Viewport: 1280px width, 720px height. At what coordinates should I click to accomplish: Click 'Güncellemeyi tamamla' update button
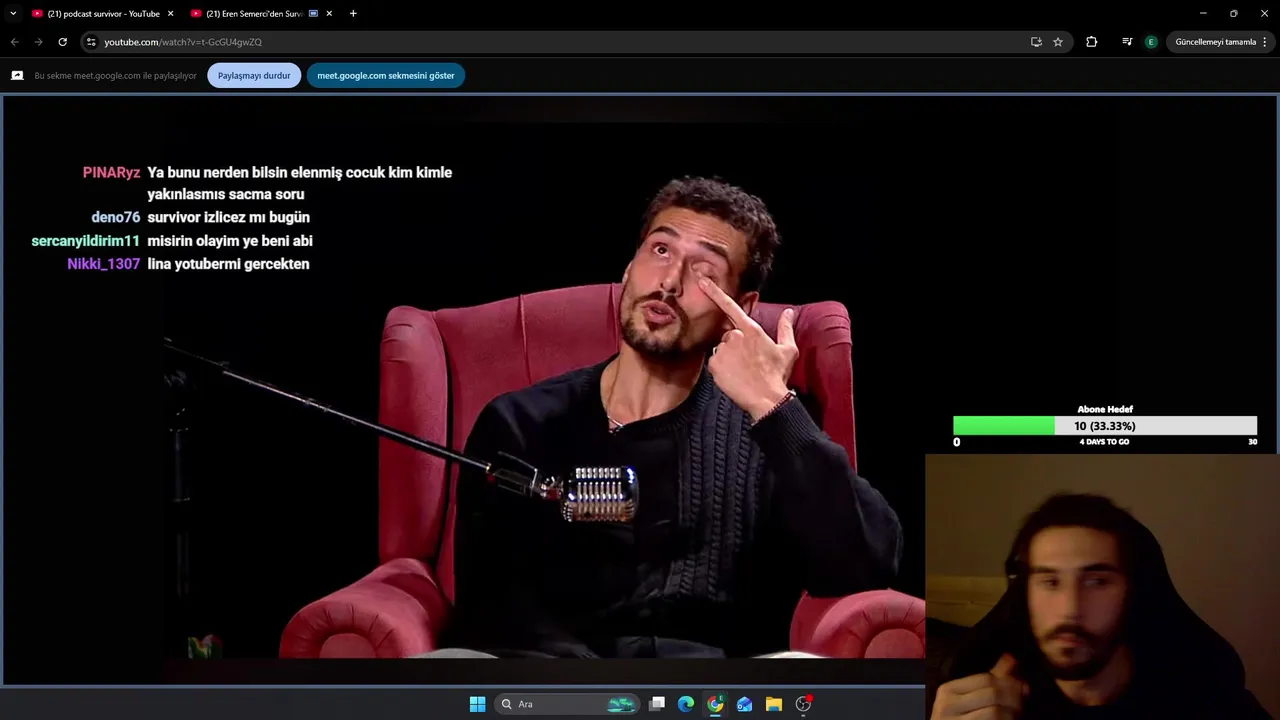1215,42
